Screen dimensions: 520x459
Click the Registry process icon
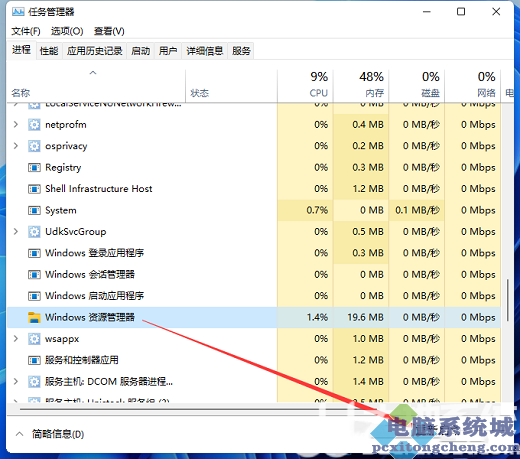34,167
